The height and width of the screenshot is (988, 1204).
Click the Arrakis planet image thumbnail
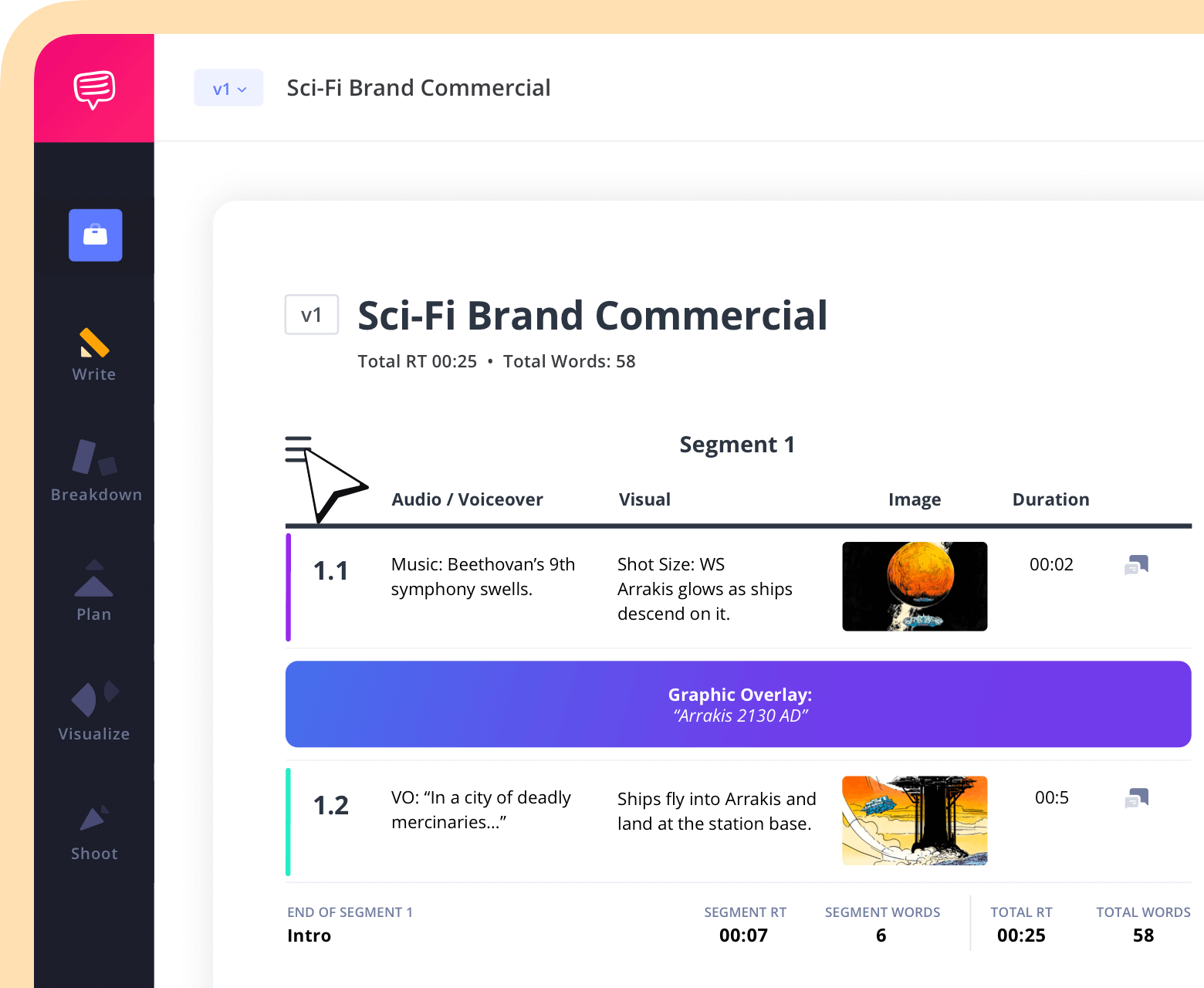914,587
